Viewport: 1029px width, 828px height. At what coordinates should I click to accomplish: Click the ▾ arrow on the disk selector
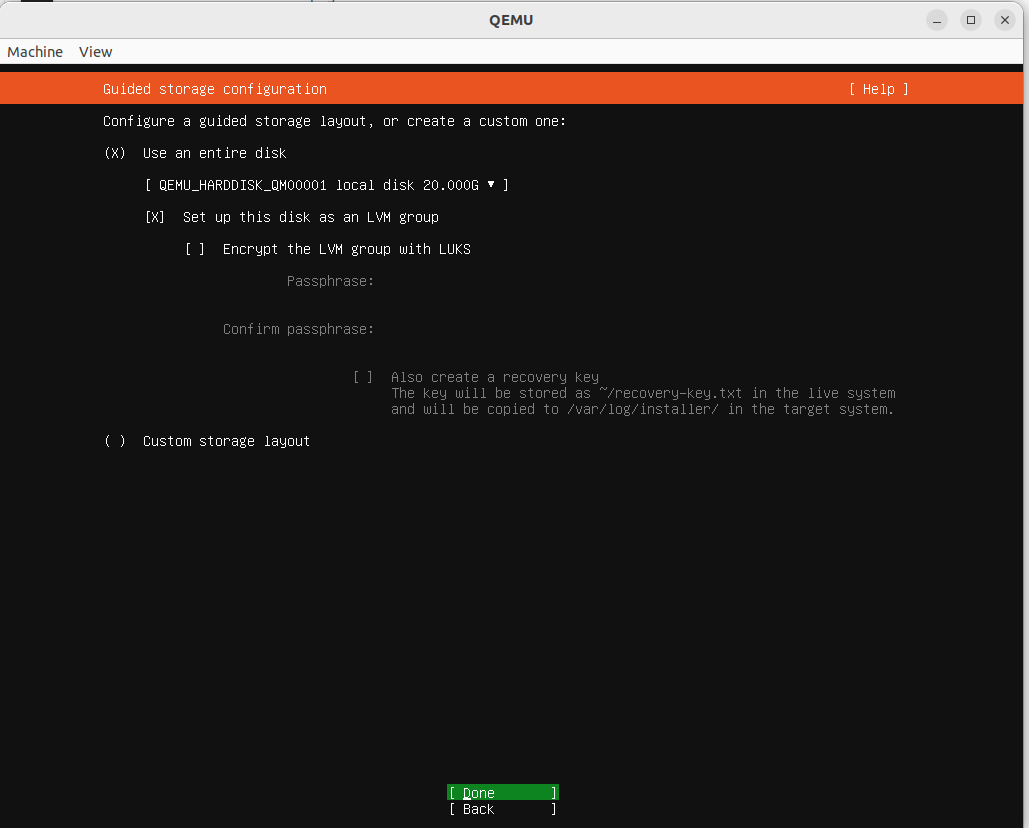(489, 185)
